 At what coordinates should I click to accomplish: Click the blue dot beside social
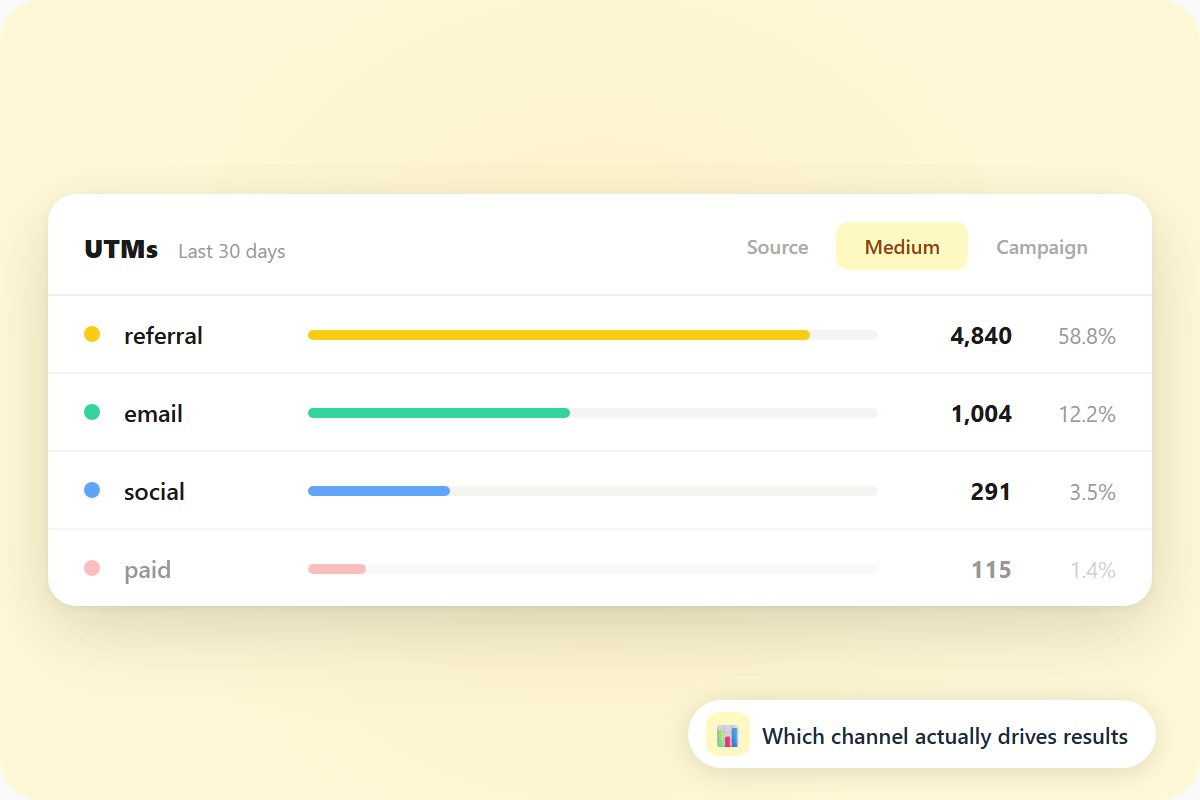point(92,491)
